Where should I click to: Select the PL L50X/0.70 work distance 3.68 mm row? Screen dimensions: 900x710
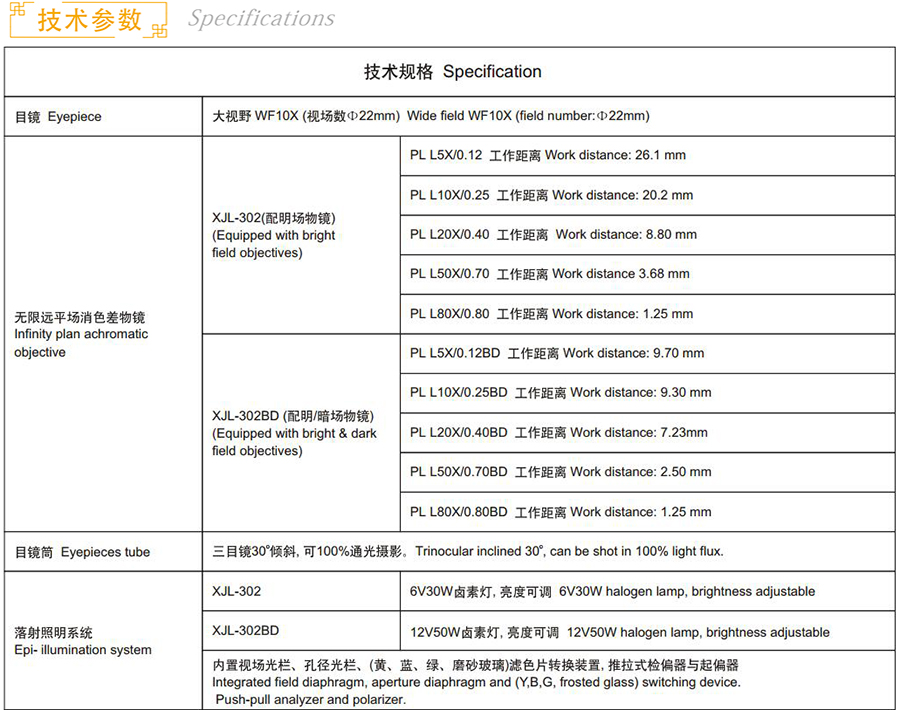[549, 273]
